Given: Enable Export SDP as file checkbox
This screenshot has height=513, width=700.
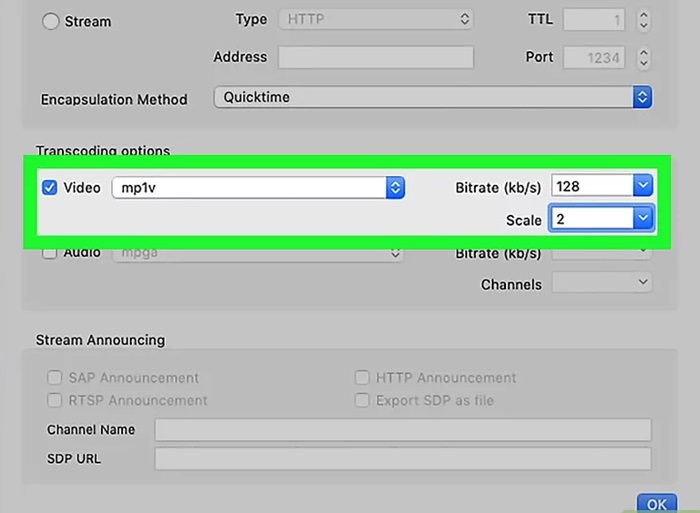Looking at the screenshot, I should pyautogui.click(x=361, y=400).
